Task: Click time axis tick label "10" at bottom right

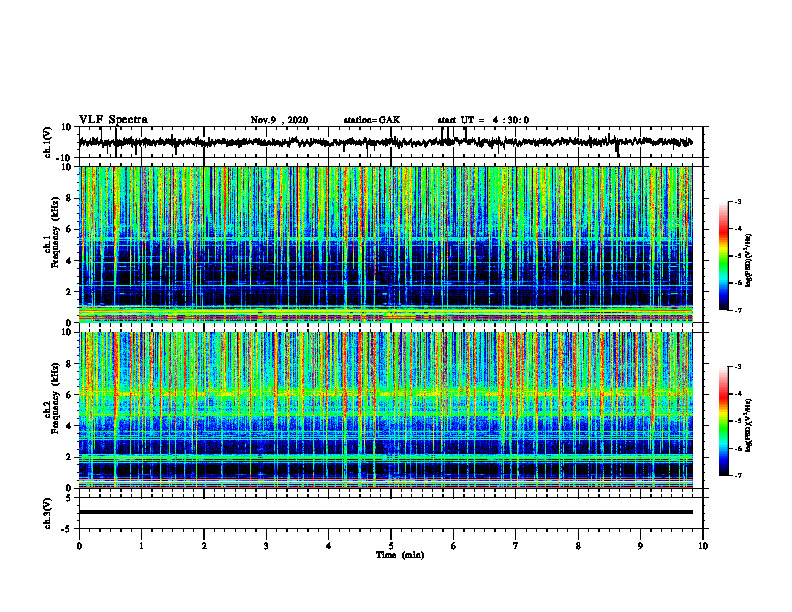Action: click(703, 546)
